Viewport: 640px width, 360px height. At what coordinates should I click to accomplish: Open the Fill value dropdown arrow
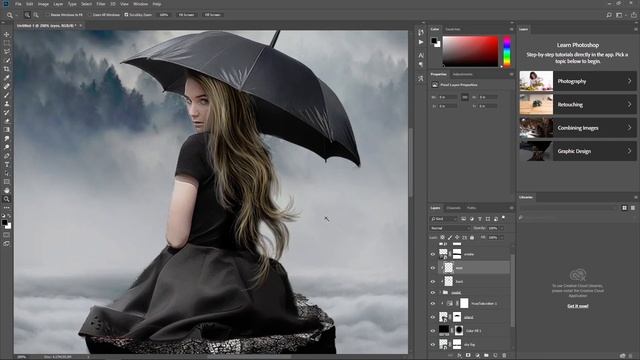pyautogui.click(x=502, y=237)
